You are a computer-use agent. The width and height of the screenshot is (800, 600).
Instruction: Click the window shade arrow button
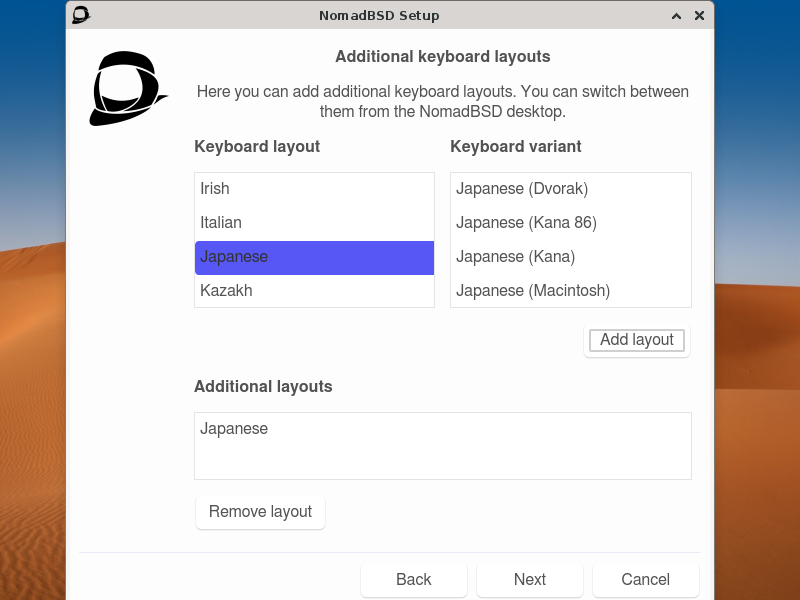[676, 15]
